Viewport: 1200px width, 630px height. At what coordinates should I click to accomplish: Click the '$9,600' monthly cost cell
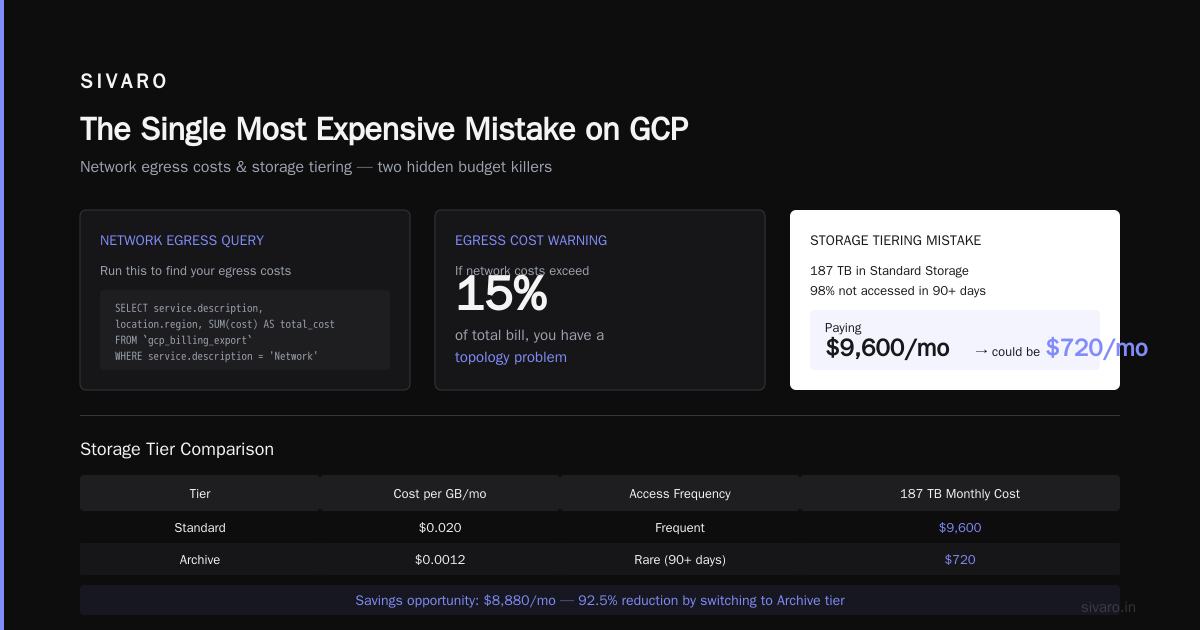click(x=960, y=527)
